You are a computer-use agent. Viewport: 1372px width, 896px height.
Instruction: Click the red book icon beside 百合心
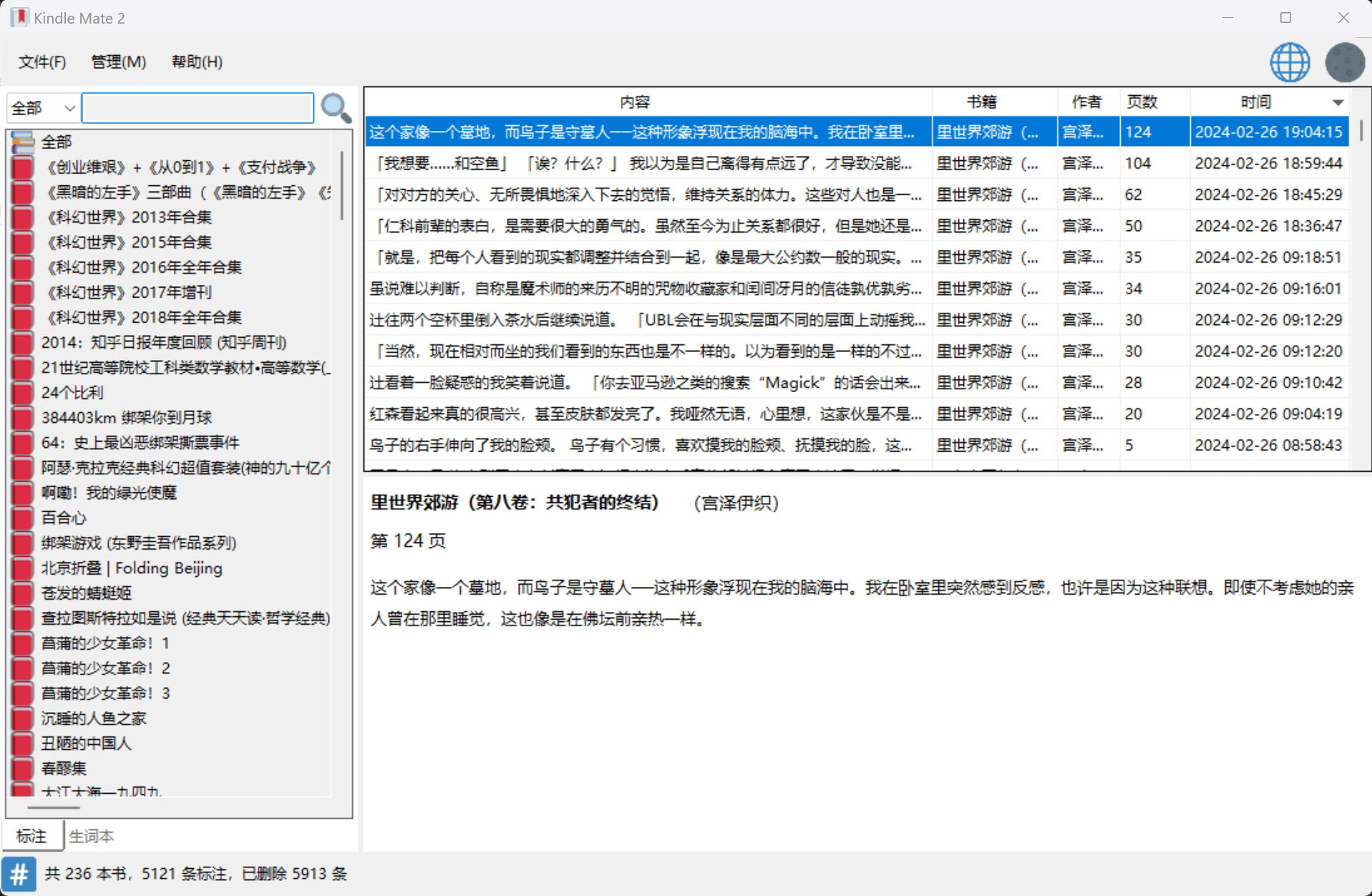pyautogui.click(x=23, y=517)
